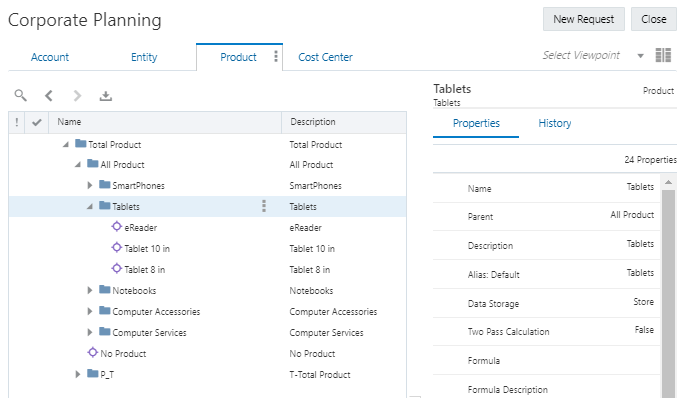Click the 'Formula Description' property label

point(507,390)
